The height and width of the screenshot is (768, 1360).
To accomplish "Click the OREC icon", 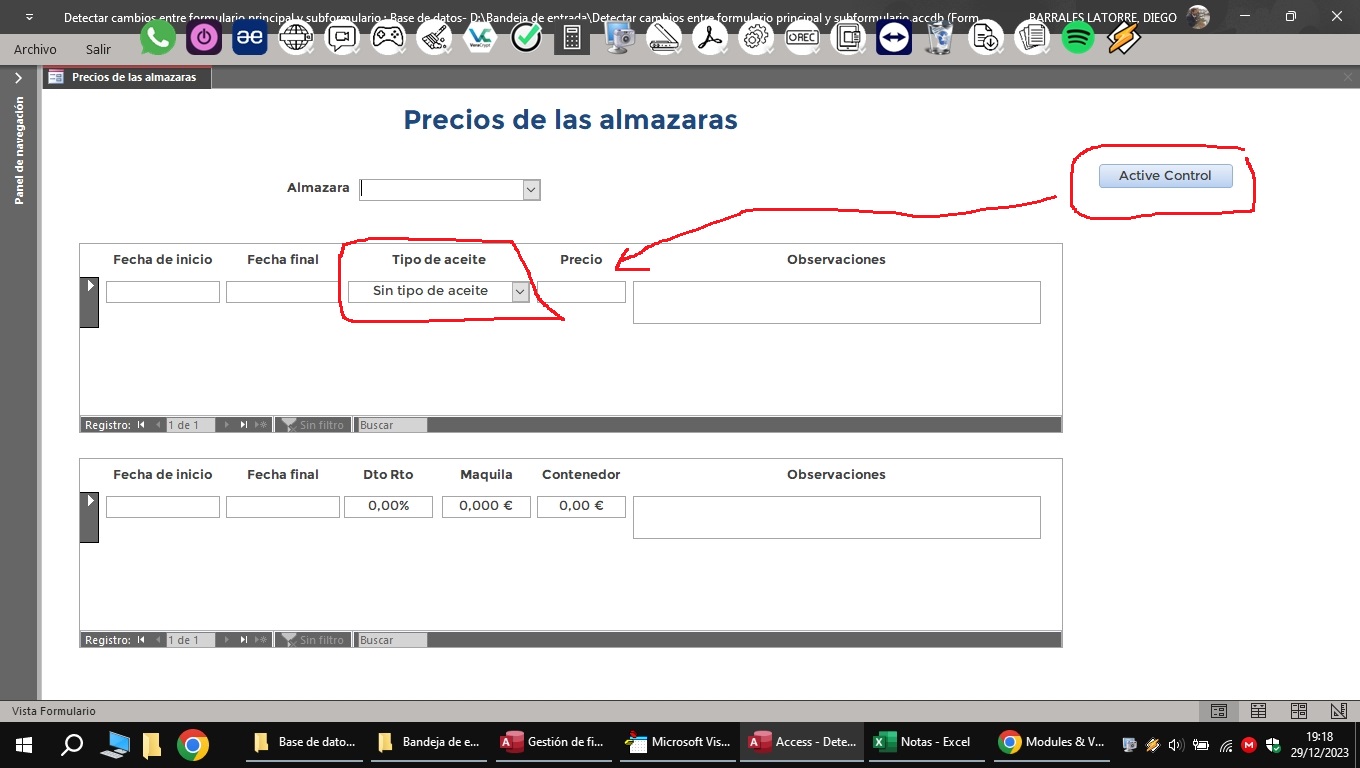I will (802, 38).
